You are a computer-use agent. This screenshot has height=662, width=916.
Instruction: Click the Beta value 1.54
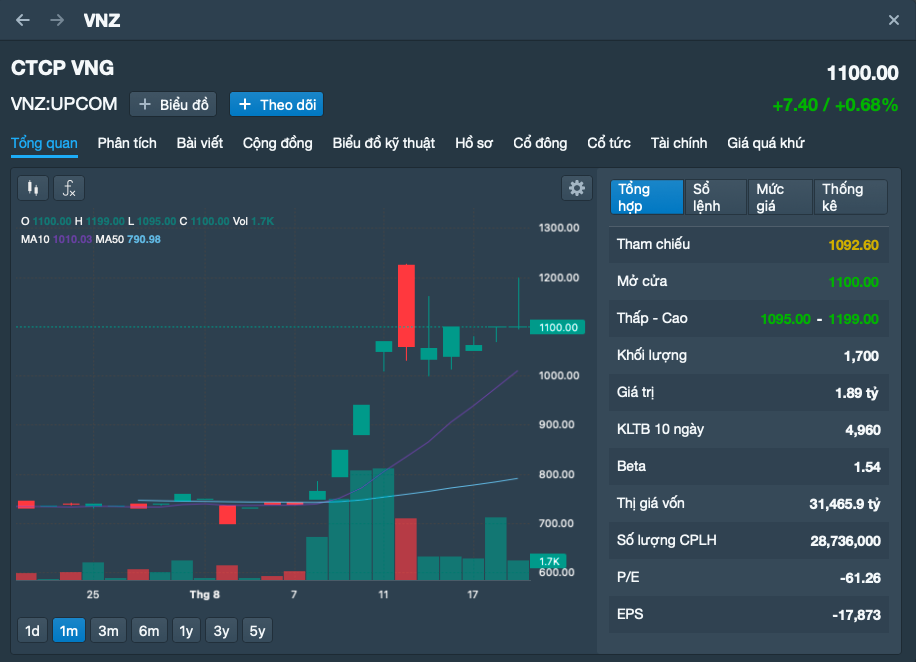(x=867, y=467)
